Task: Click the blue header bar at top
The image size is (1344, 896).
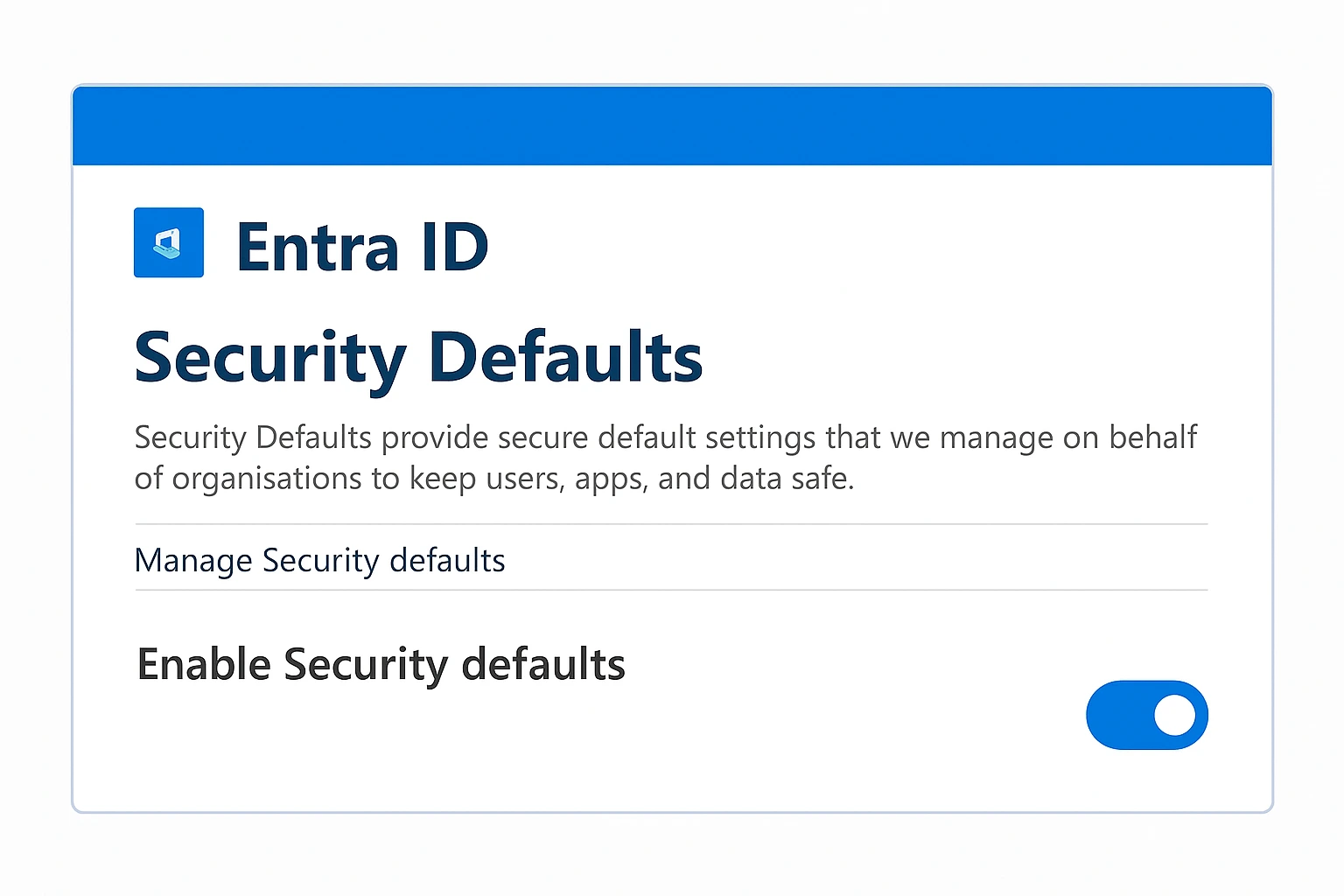Action: click(x=672, y=125)
